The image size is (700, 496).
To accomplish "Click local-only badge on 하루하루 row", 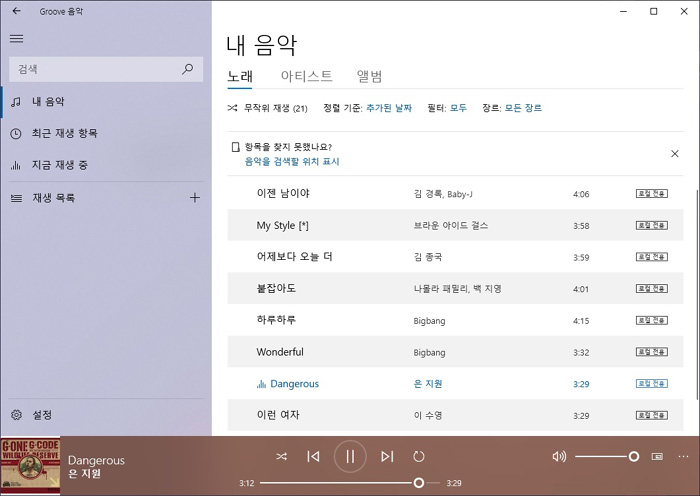I will (x=652, y=320).
